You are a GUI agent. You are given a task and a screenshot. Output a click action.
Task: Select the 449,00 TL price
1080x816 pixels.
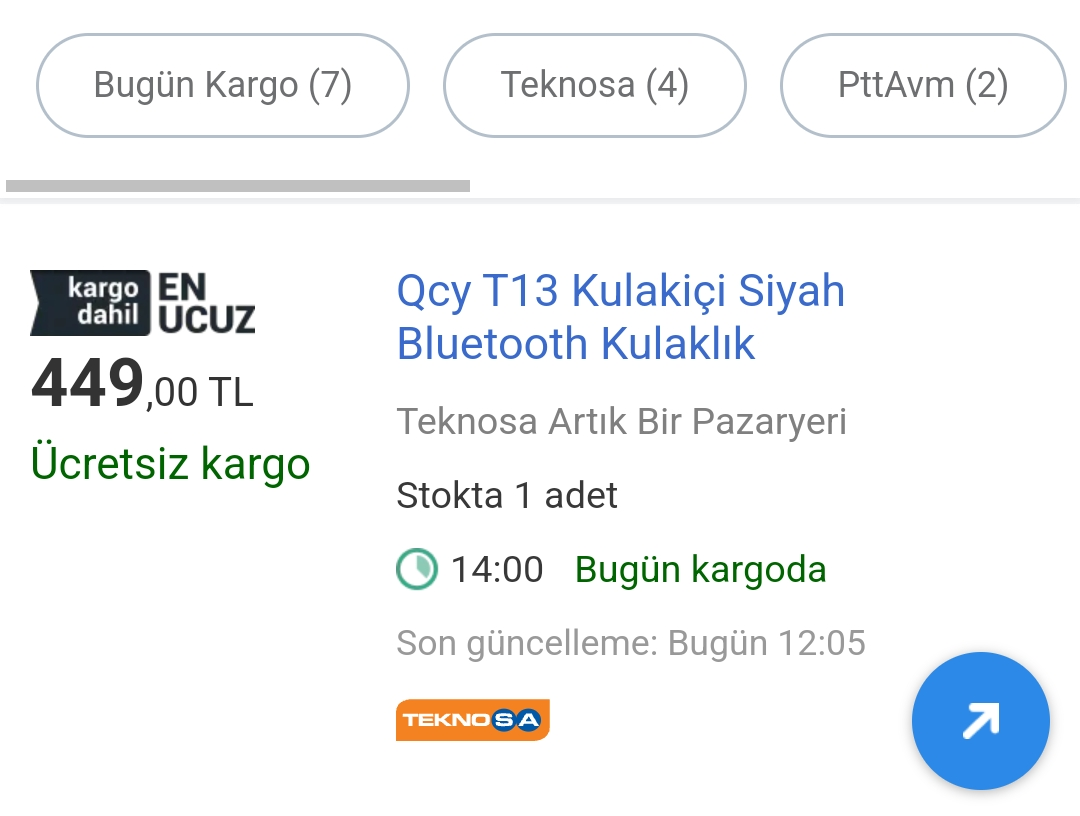[142, 384]
